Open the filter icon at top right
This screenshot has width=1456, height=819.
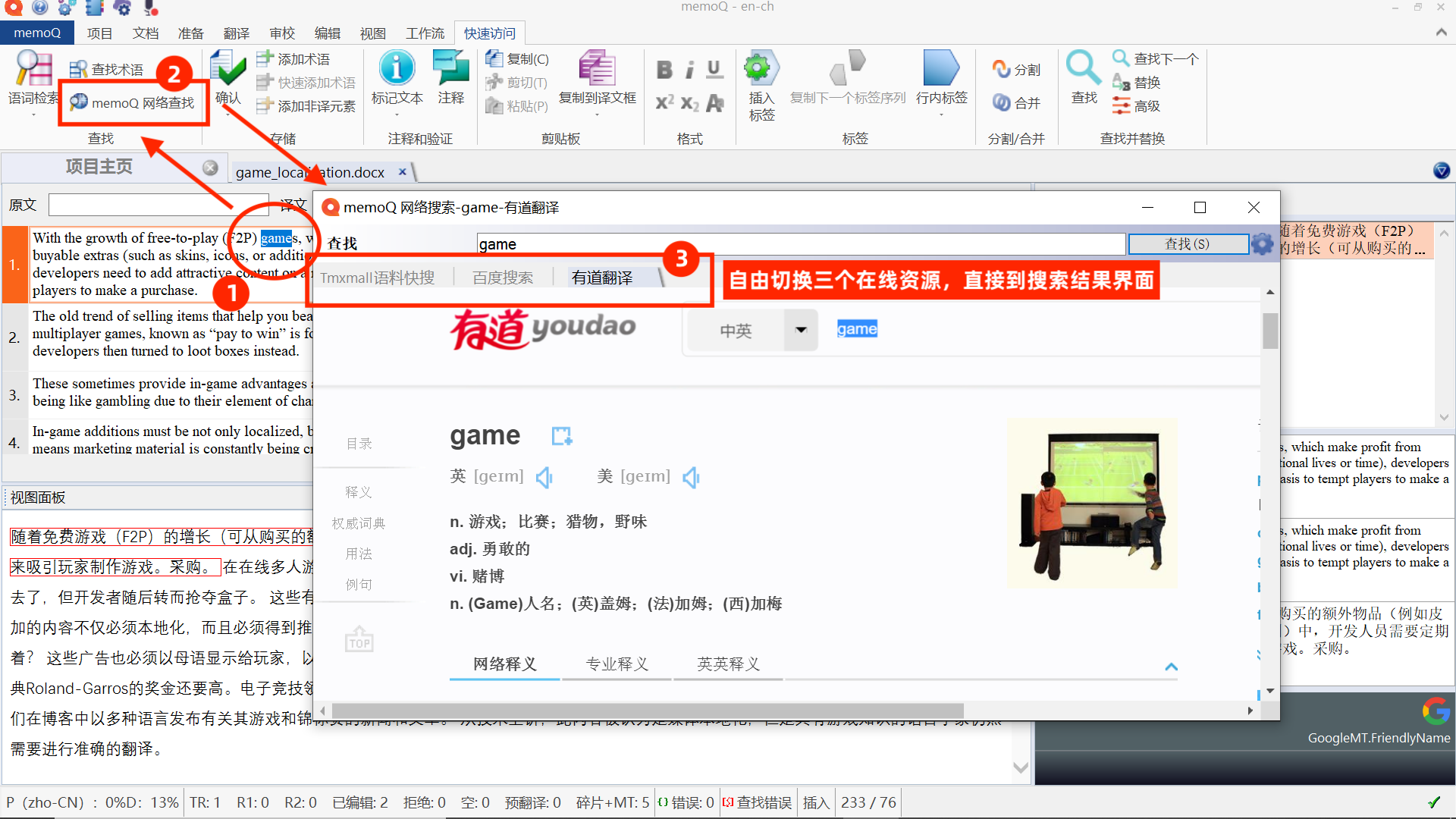point(1442,171)
